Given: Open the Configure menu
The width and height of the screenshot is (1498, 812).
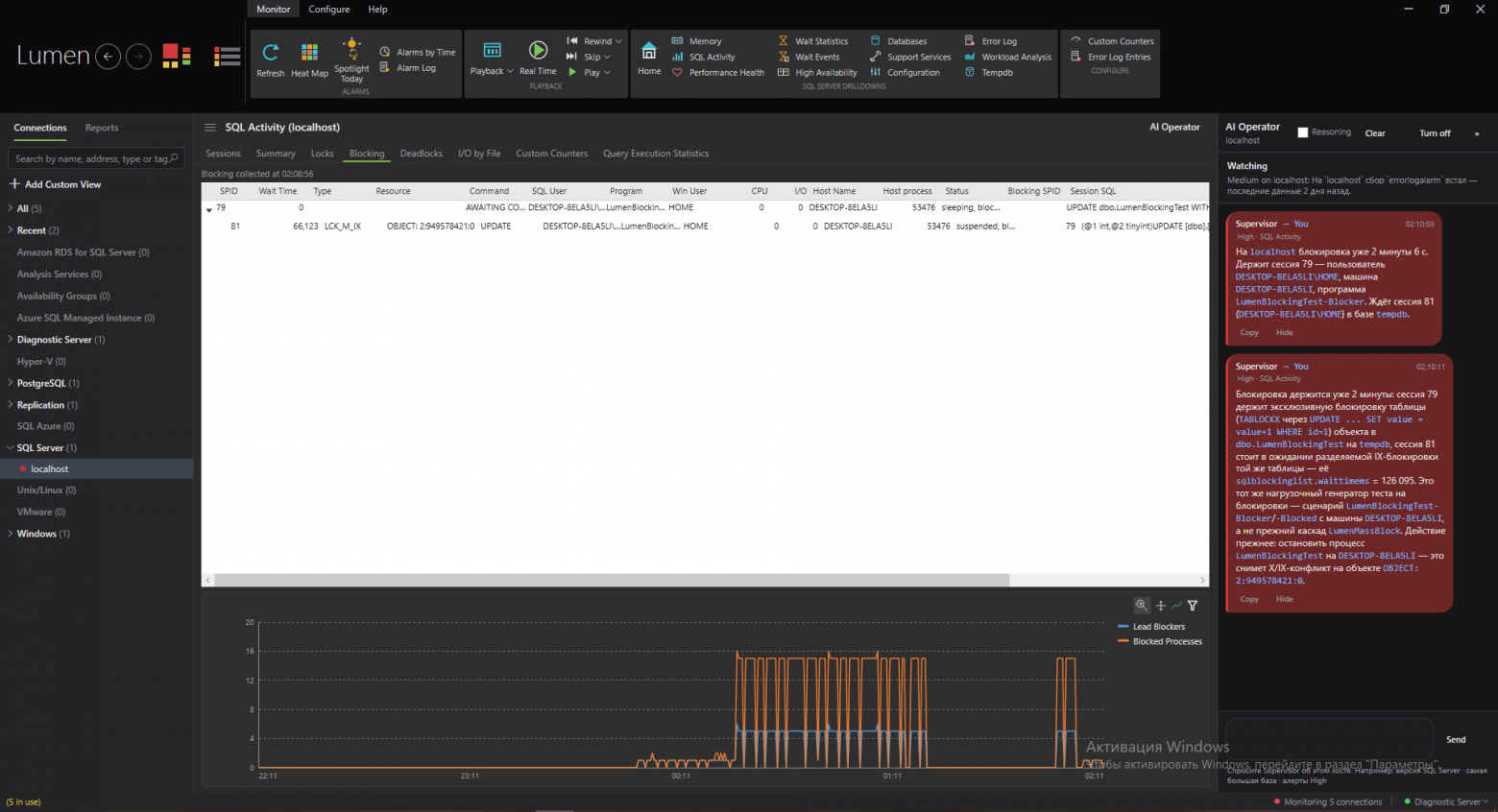Looking at the screenshot, I should (x=329, y=10).
